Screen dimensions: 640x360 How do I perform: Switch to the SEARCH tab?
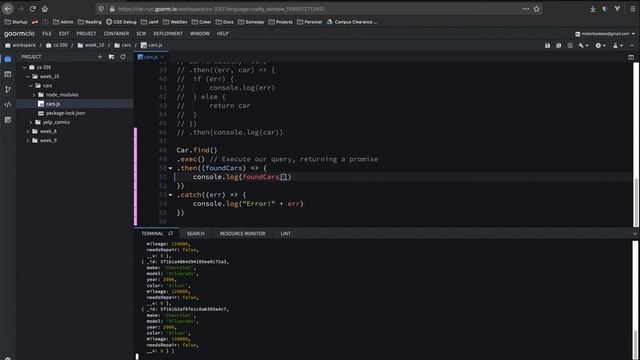click(196, 233)
